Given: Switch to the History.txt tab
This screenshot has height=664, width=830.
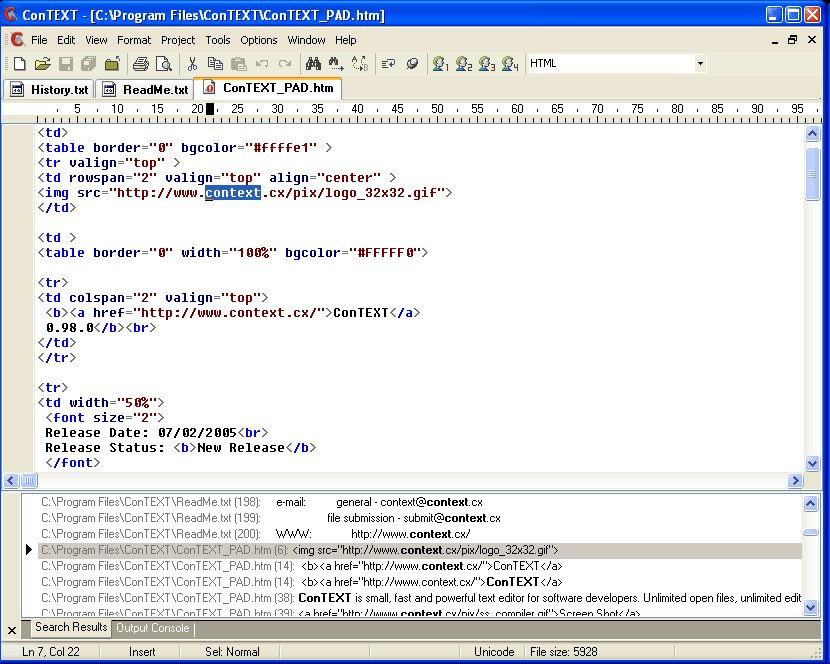Looking at the screenshot, I should tap(50, 89).
